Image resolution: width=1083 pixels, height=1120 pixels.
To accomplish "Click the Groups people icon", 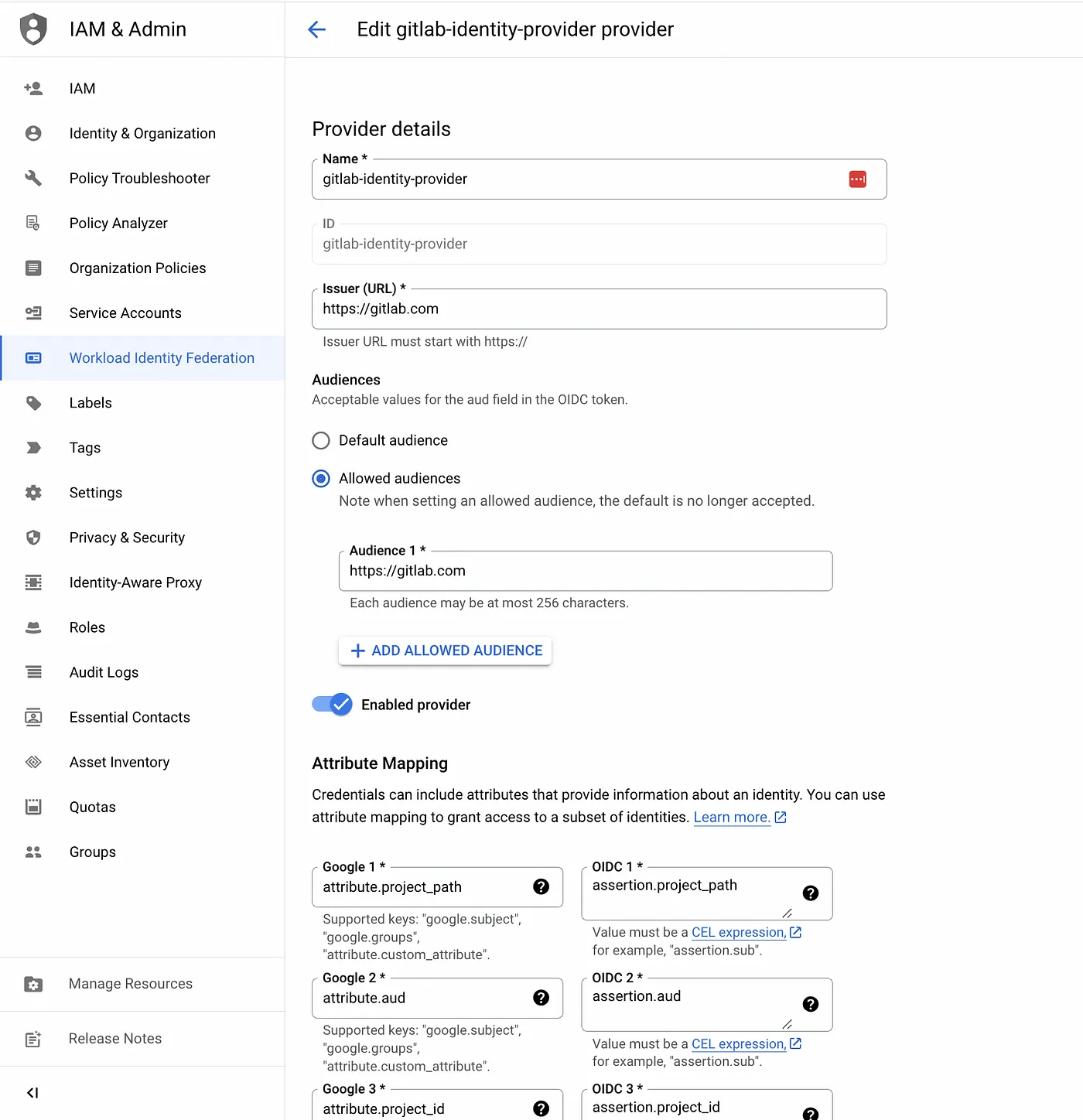I will coord(33,851).
